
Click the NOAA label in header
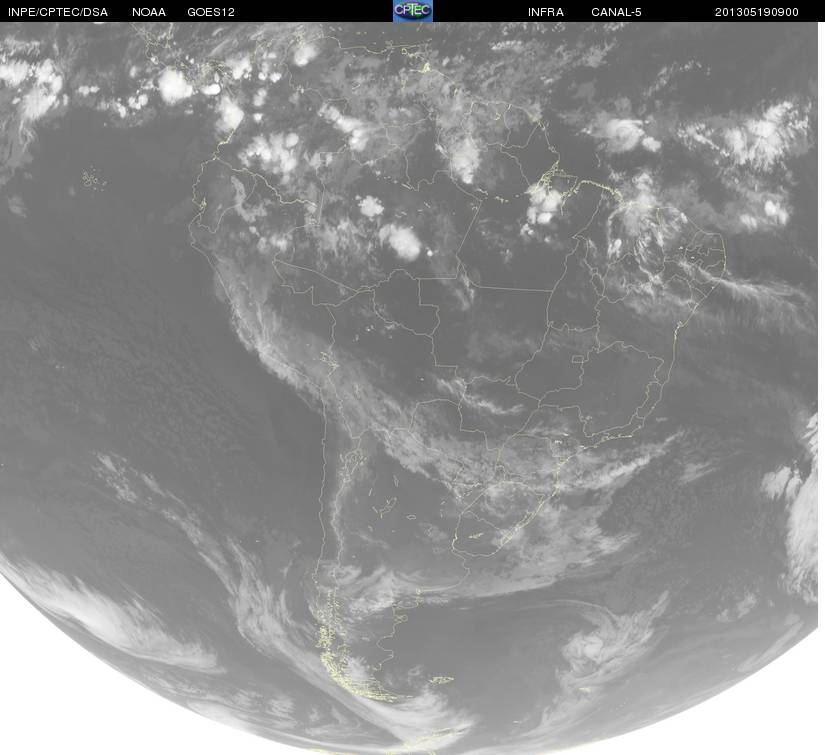pyautogui.click(x=149, y=12)
